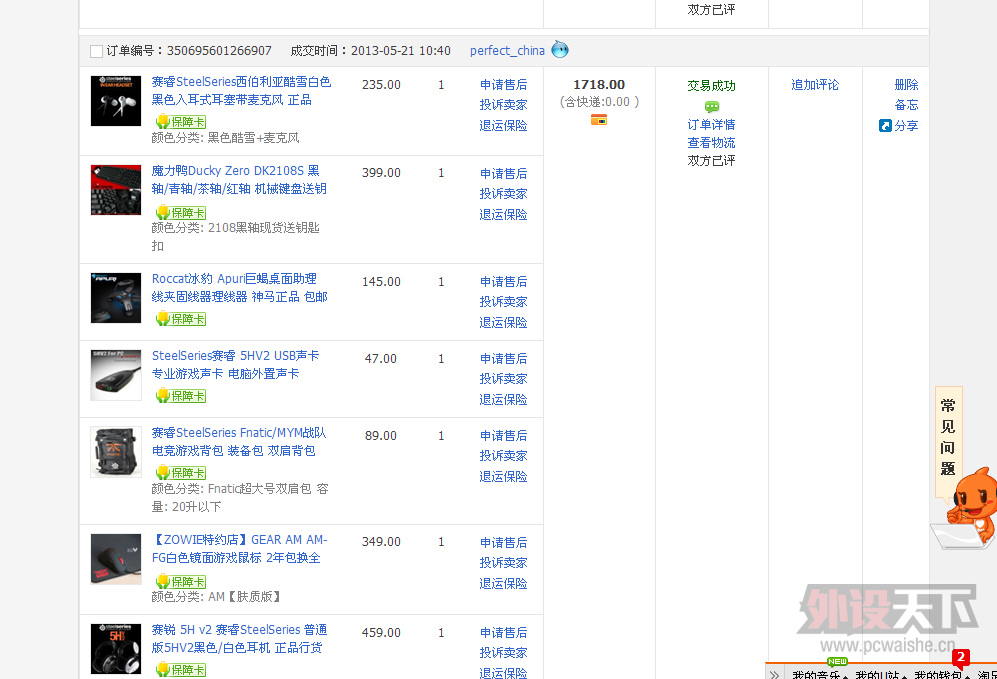Click 追加评论 to add review
The height and width of the screenshot is (679, 997).
point(815,85)
